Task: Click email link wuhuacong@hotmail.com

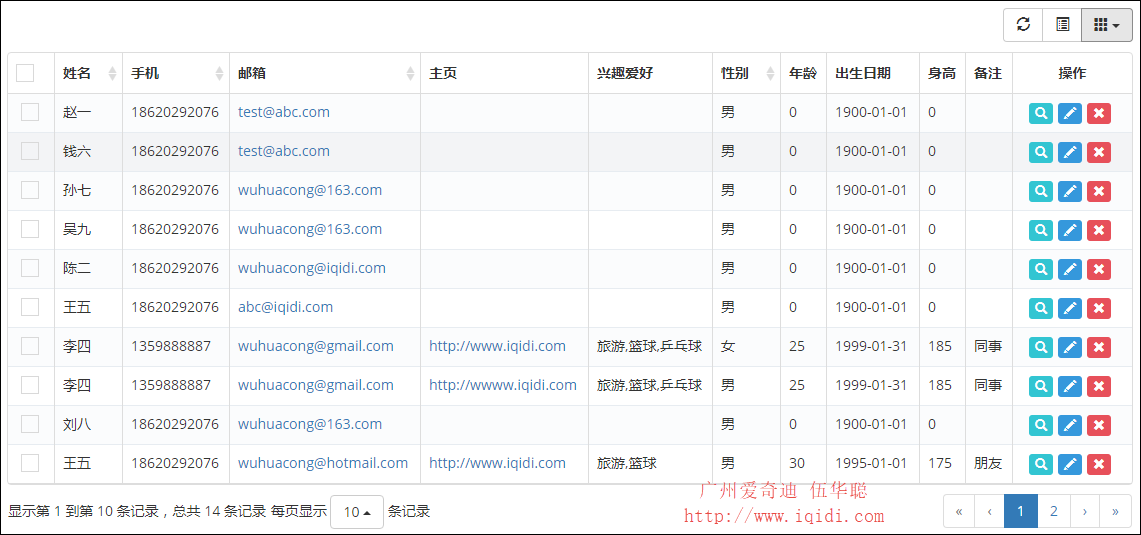Action: tap(323, 463)
